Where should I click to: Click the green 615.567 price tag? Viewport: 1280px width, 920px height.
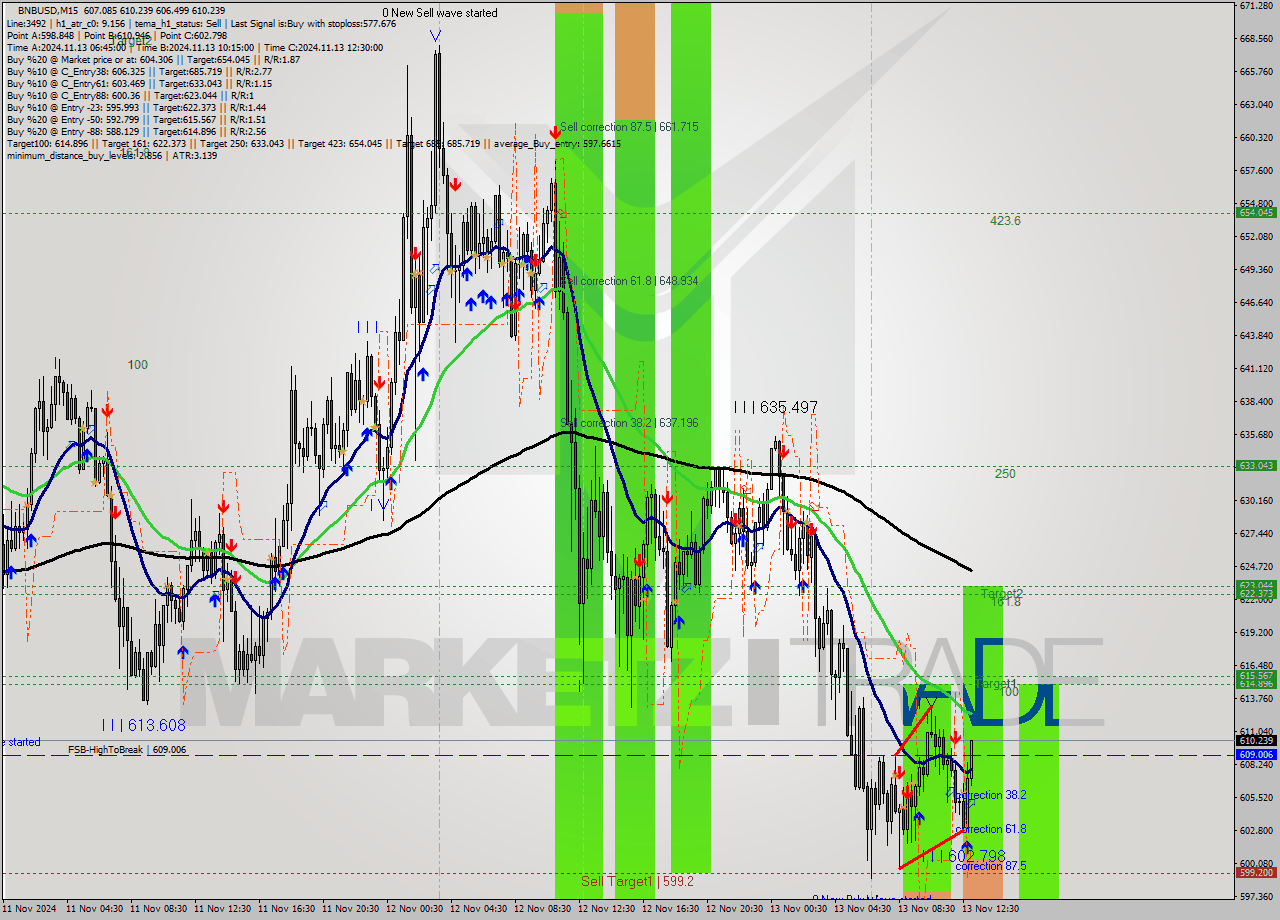click(x=1256, y=675)
